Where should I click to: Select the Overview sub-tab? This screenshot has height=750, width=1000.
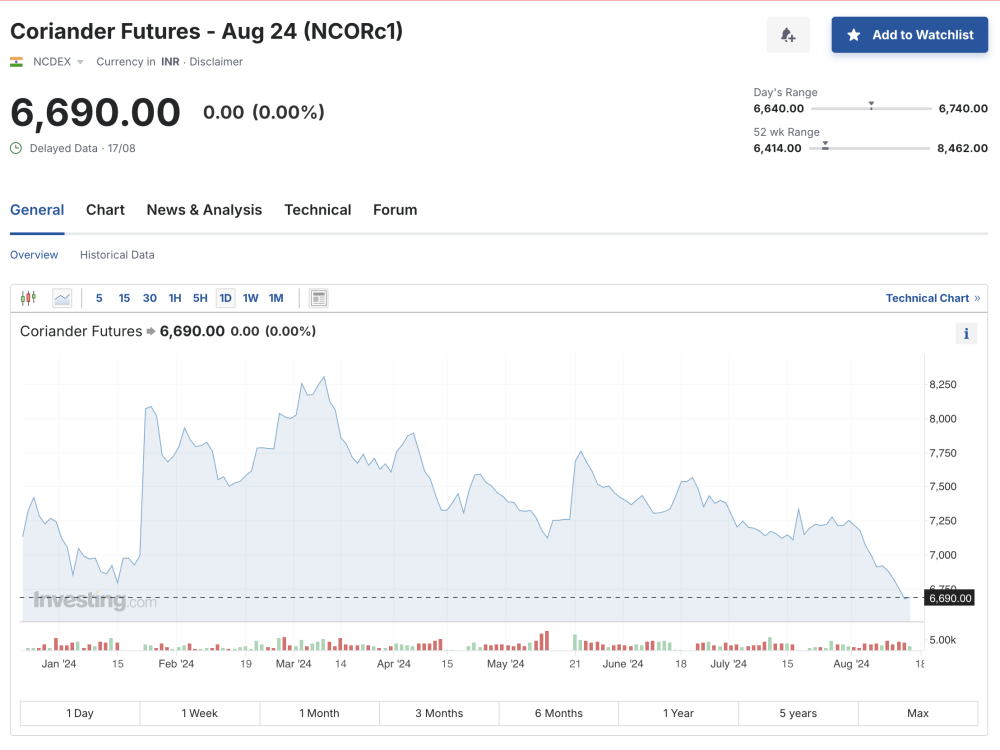[34, 254]
